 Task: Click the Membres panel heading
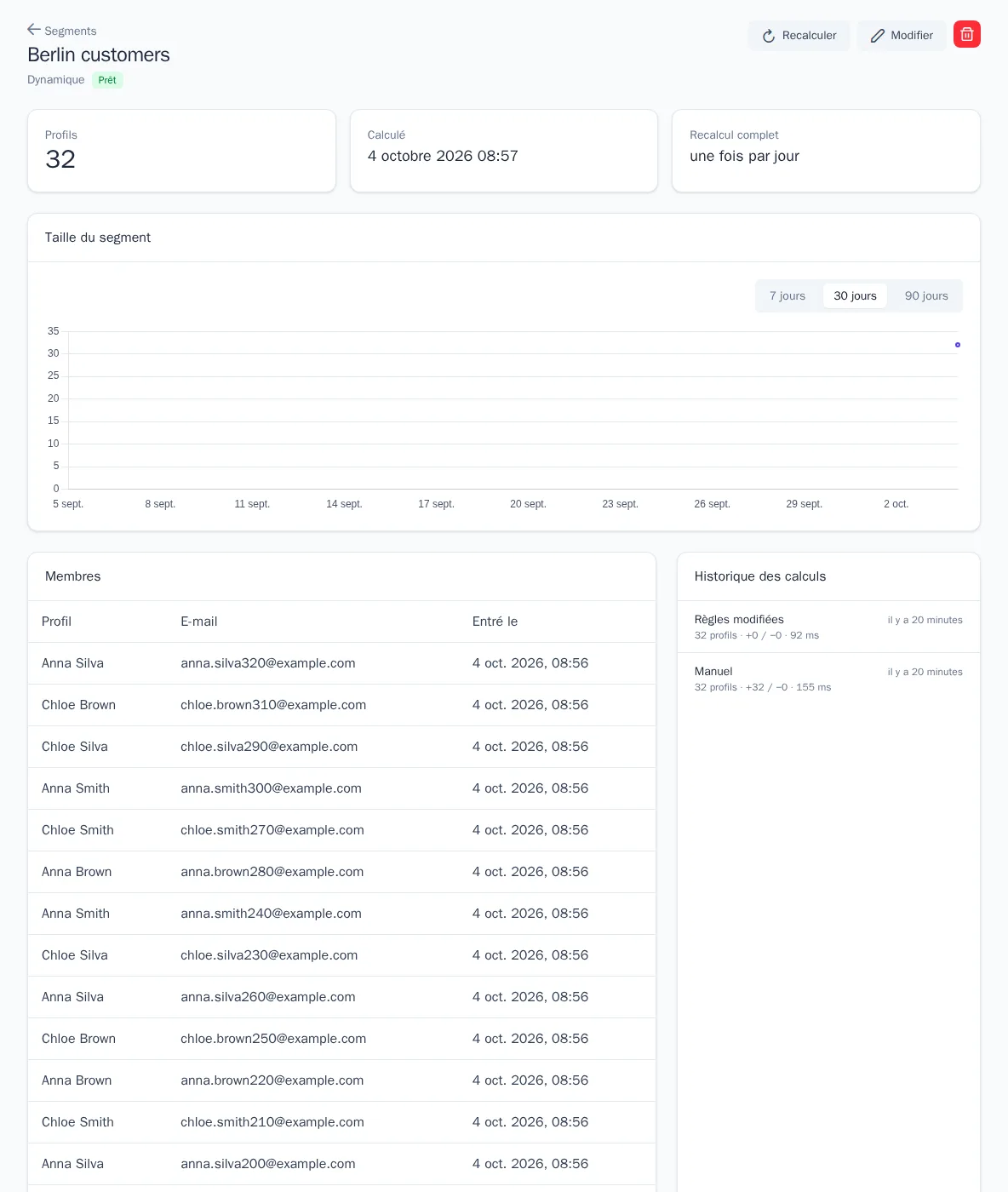[73, 576]
